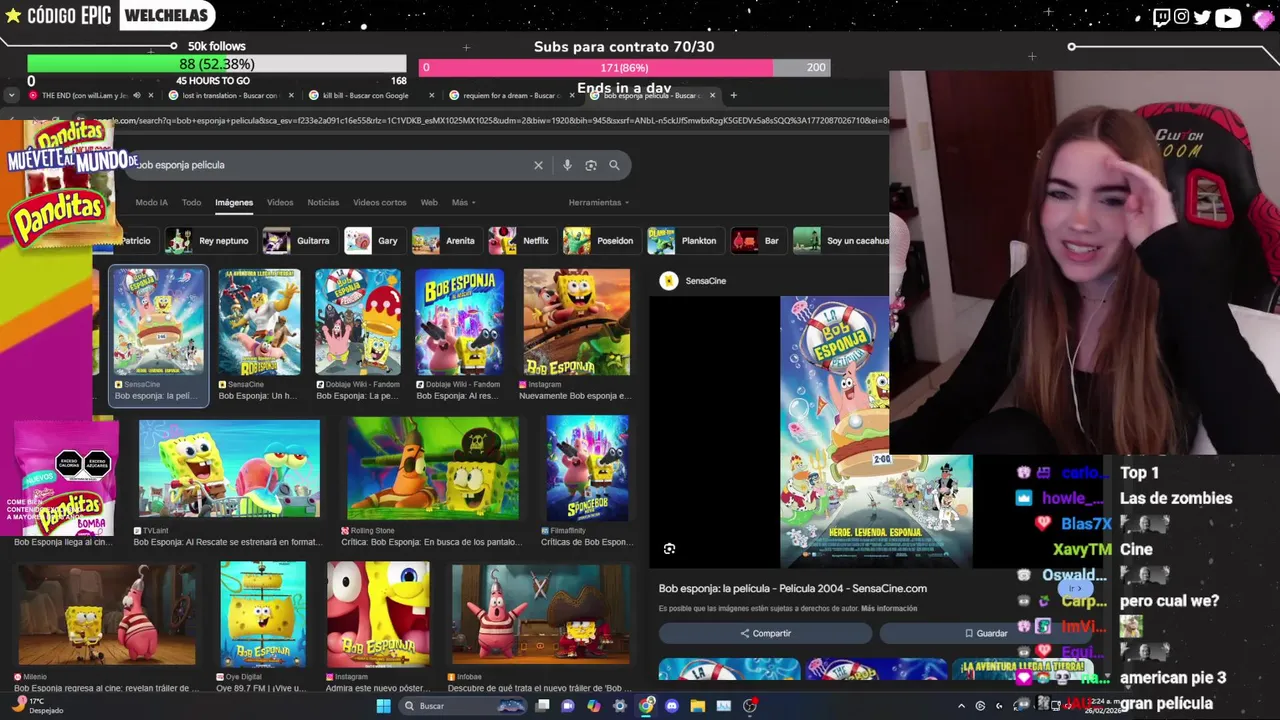Click the browser address bar URL
Image resolution: width=1280 pixels, height=720 pixels.
(x=490, y=121)
